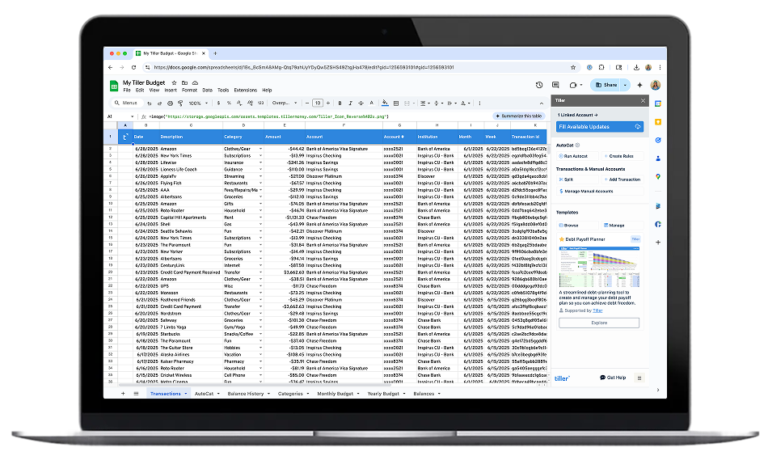Collapse the toolbar with chevron up
768x456 pixels.
click(x=541, y=103)
